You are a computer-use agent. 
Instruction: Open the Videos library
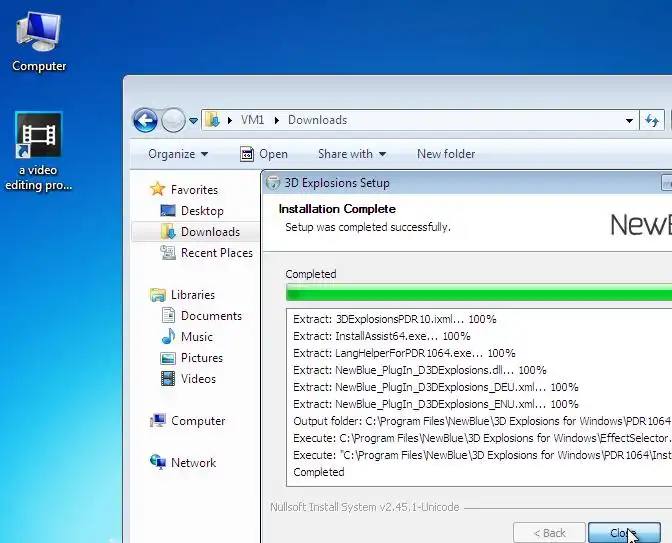click(198, 379)
